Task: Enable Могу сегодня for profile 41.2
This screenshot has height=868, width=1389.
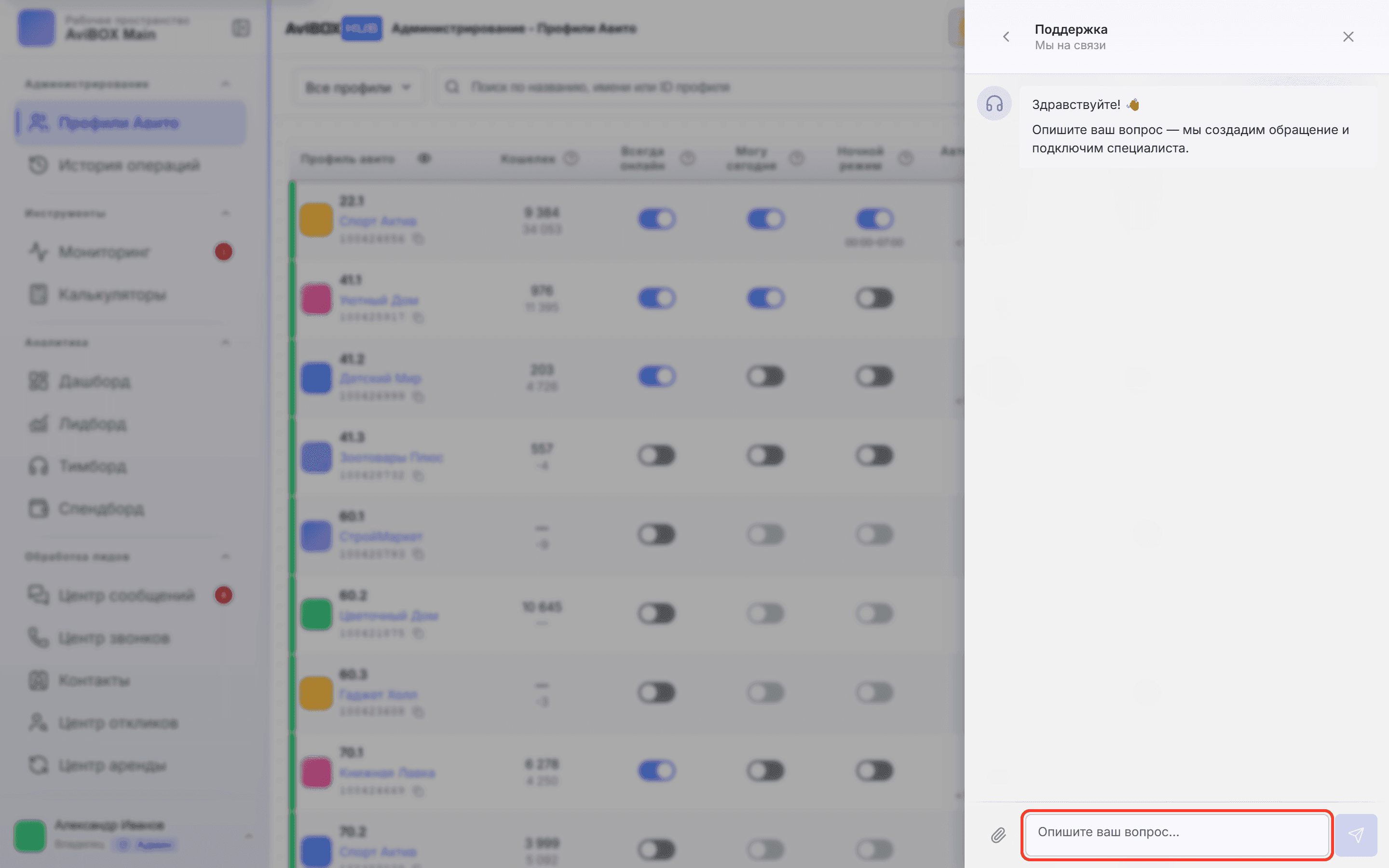Action: click(766, 377)
